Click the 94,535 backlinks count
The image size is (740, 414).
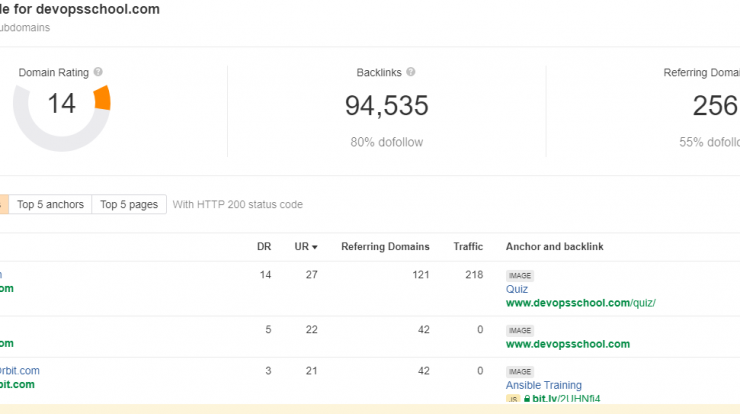coord(387,105)
